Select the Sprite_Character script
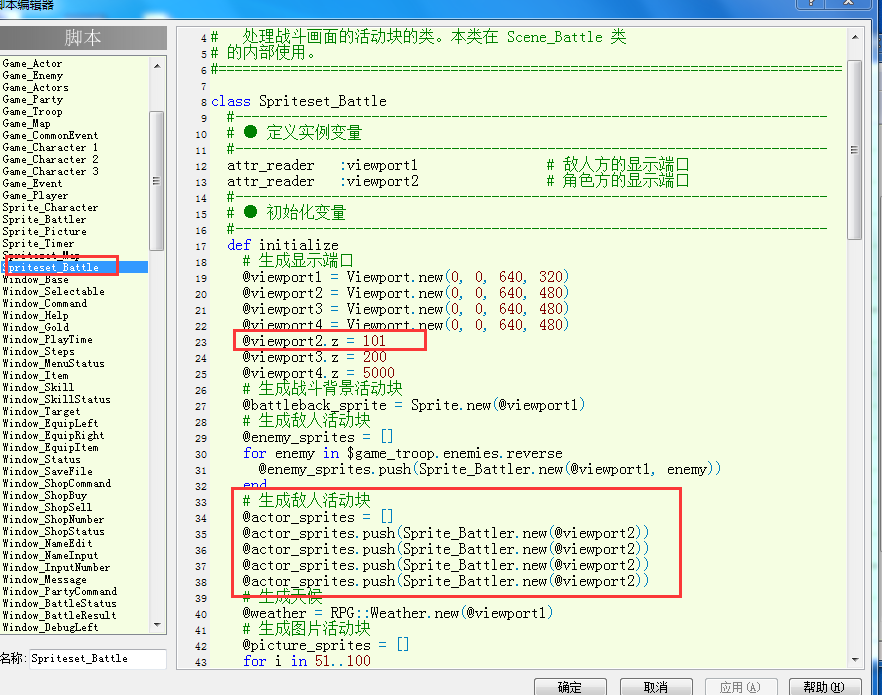The width and height of the screenshot is (882, 695). click(50, 207)
